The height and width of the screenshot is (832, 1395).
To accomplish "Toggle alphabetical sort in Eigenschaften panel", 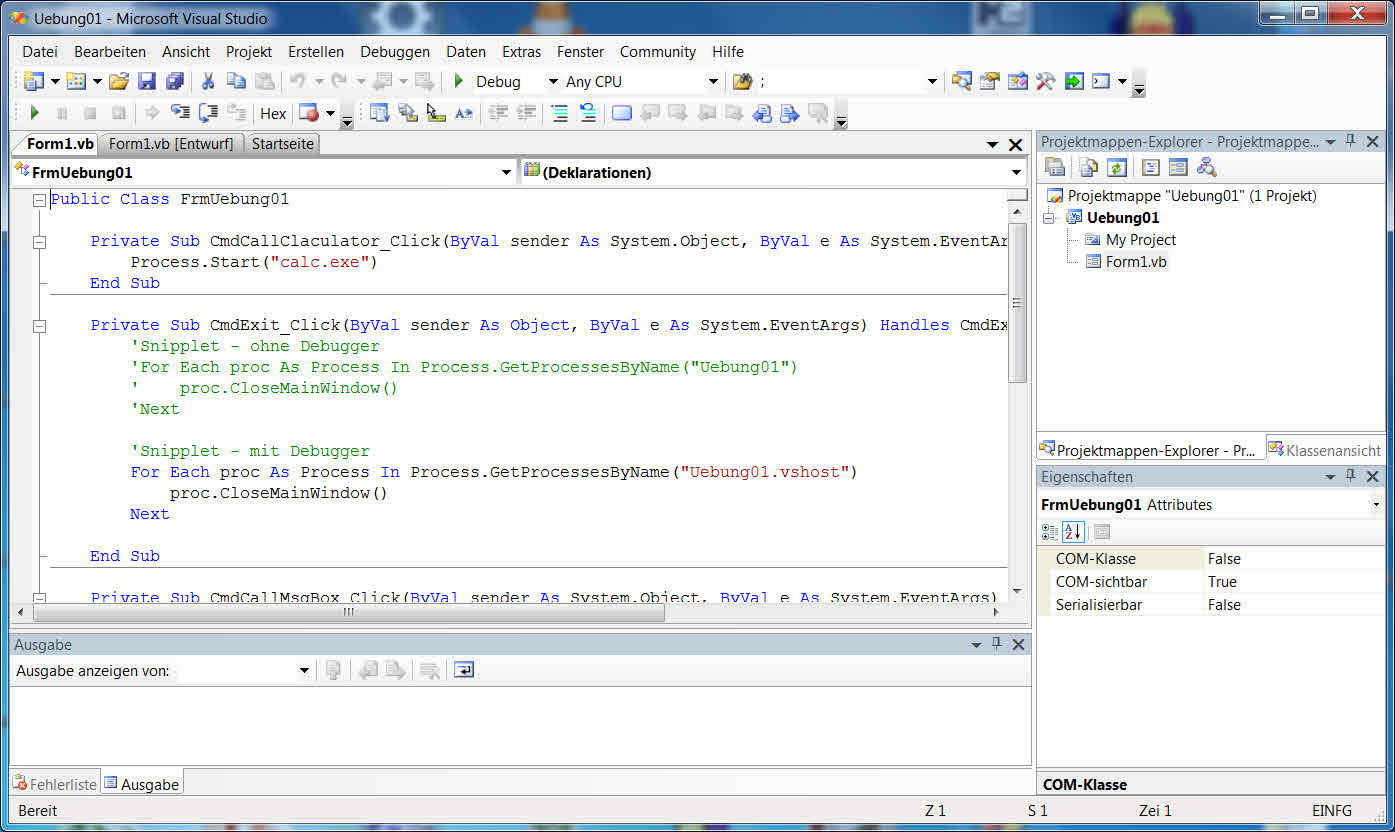I will [x=1073, y=532].
